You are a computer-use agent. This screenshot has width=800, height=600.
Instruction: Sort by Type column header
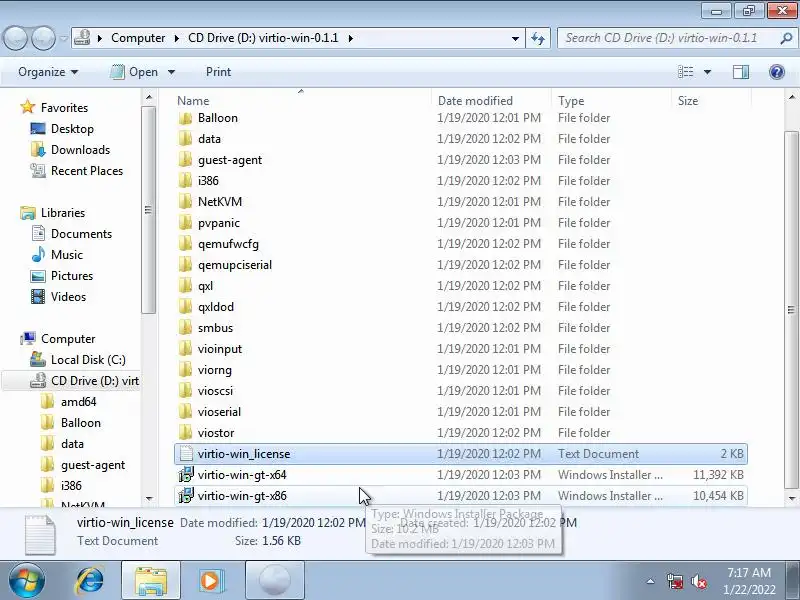pos(611,101)
